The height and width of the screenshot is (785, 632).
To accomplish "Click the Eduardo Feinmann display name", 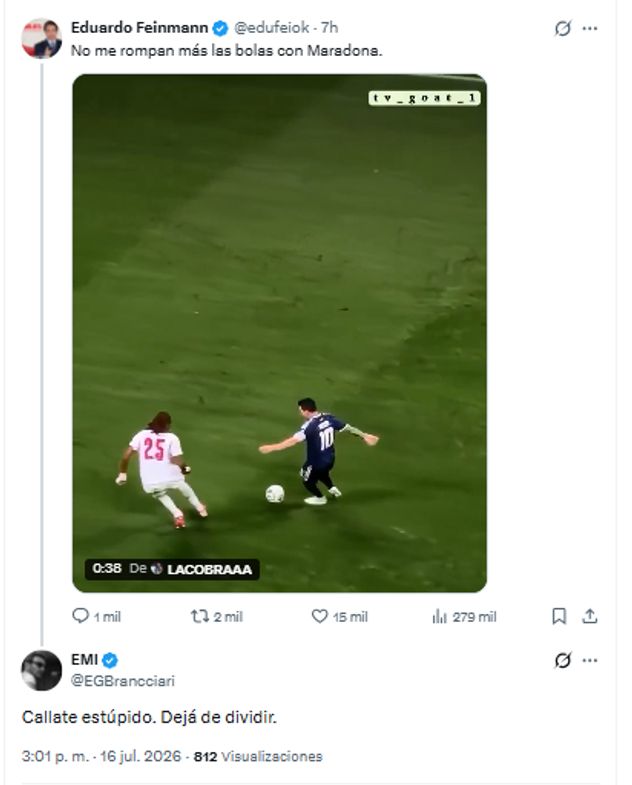I will coord(139,28).
